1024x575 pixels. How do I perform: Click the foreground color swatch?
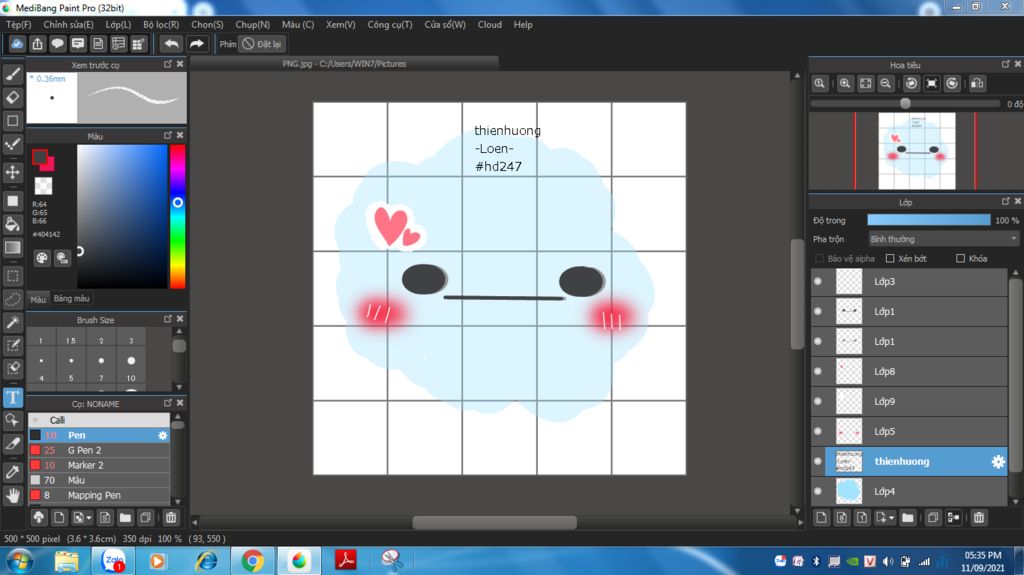(x=40, y=157)
